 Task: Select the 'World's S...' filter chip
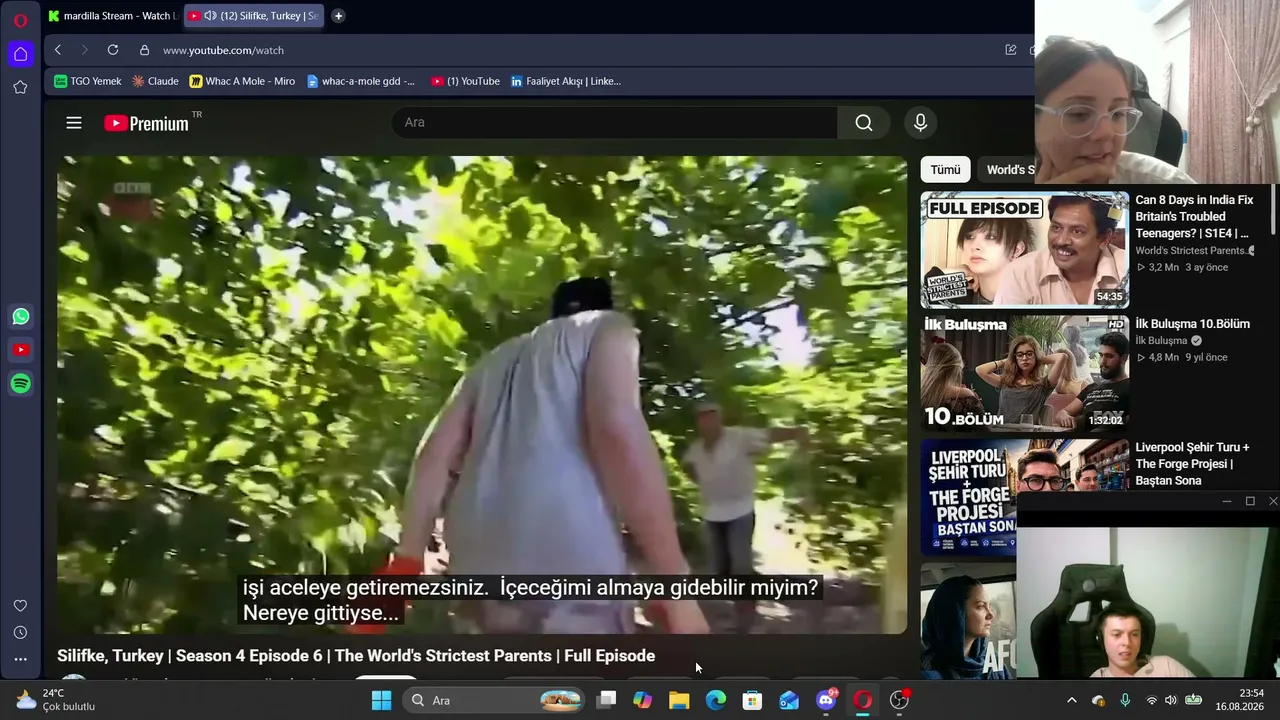tap(1008, 170)
